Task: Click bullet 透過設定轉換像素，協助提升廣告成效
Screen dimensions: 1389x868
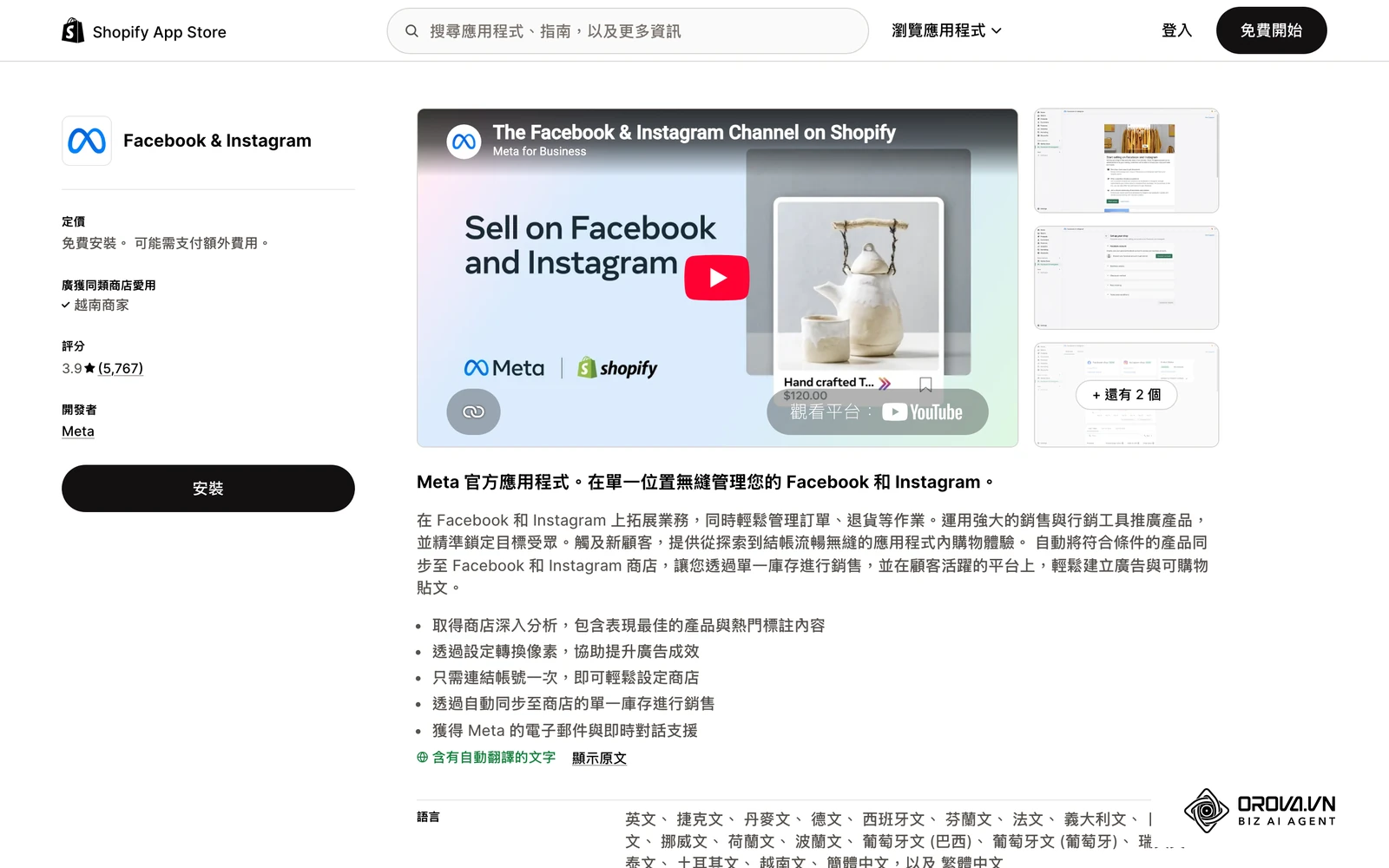Action: click(x=566, y=651)
